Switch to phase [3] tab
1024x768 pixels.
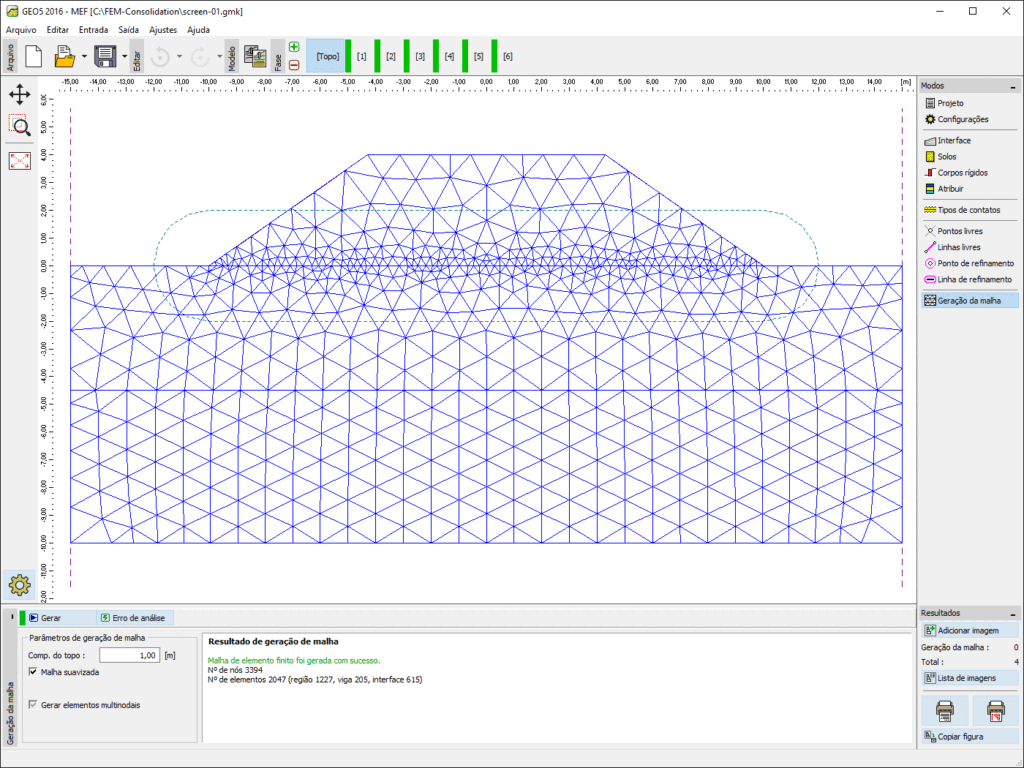[x=420, y=56]
